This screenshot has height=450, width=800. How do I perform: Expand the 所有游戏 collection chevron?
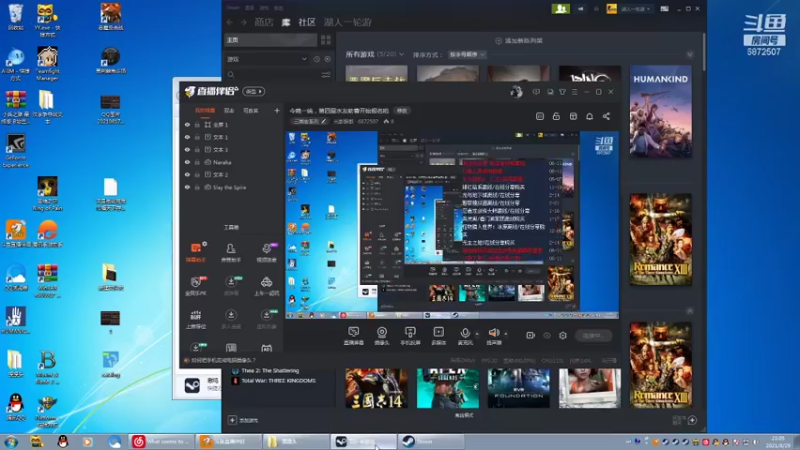(x=402, y=54)
